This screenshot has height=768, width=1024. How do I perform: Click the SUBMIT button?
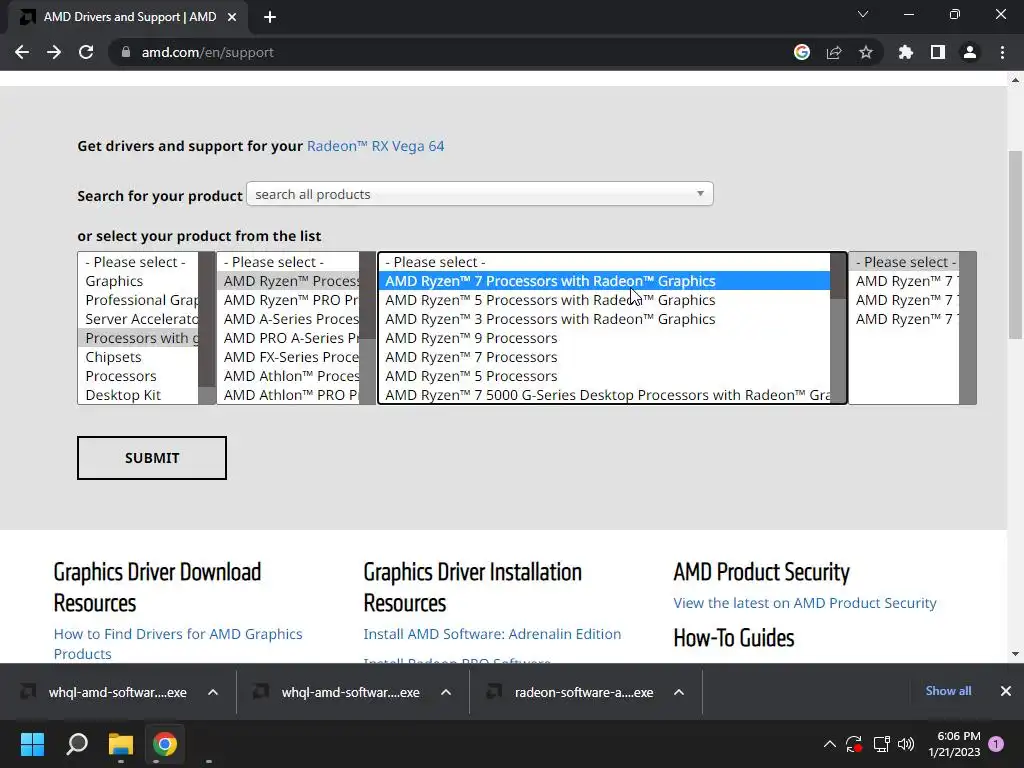152,458
